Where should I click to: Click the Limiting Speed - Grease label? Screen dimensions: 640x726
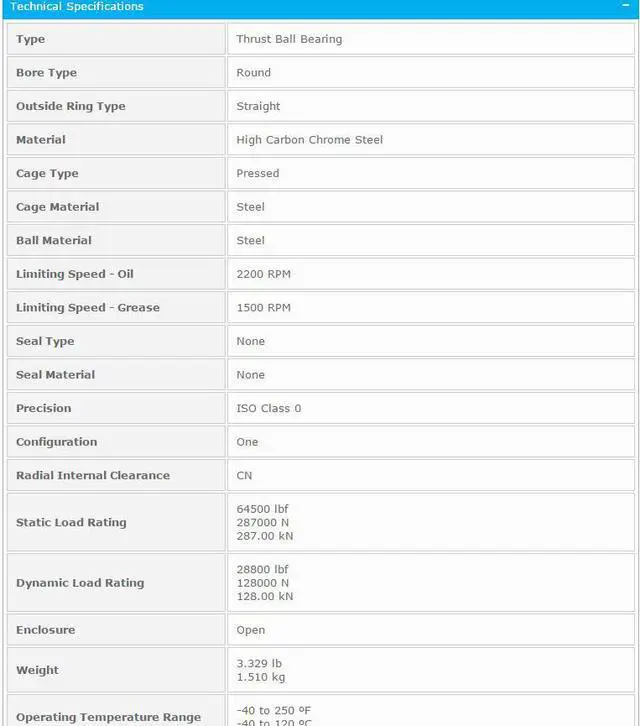[88, 308]
